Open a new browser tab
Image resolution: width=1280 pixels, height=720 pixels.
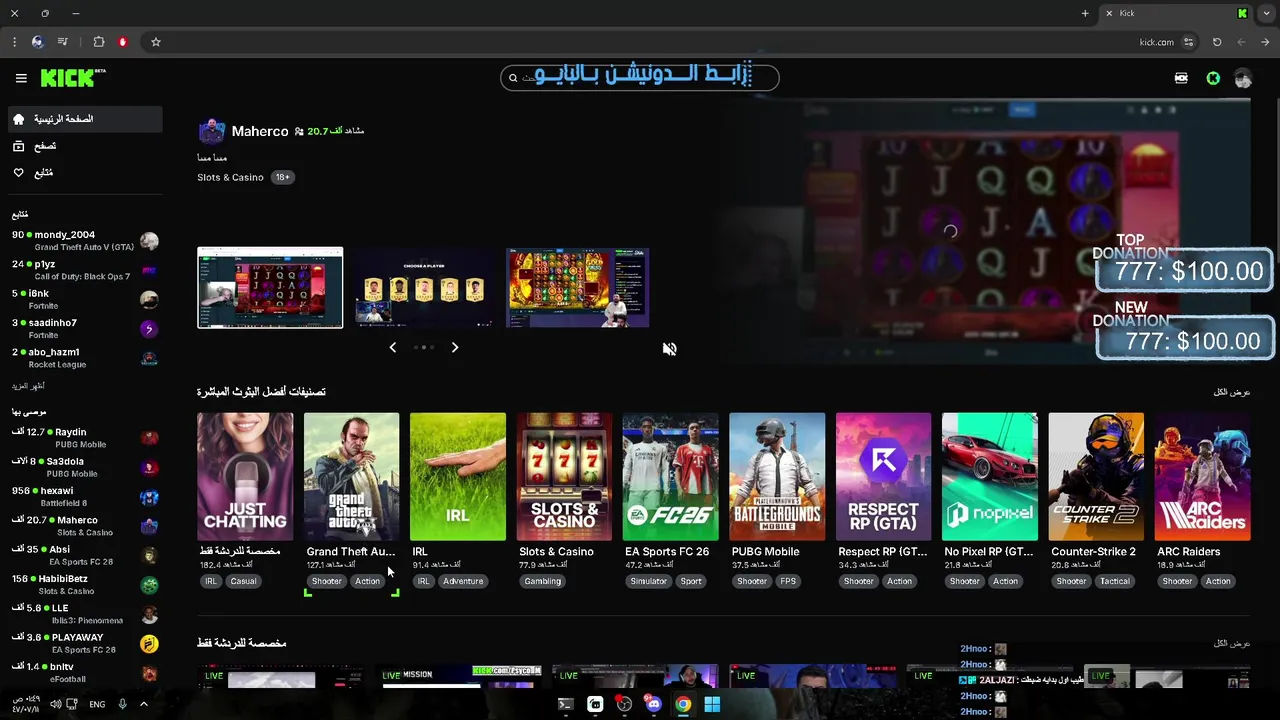1085,13
